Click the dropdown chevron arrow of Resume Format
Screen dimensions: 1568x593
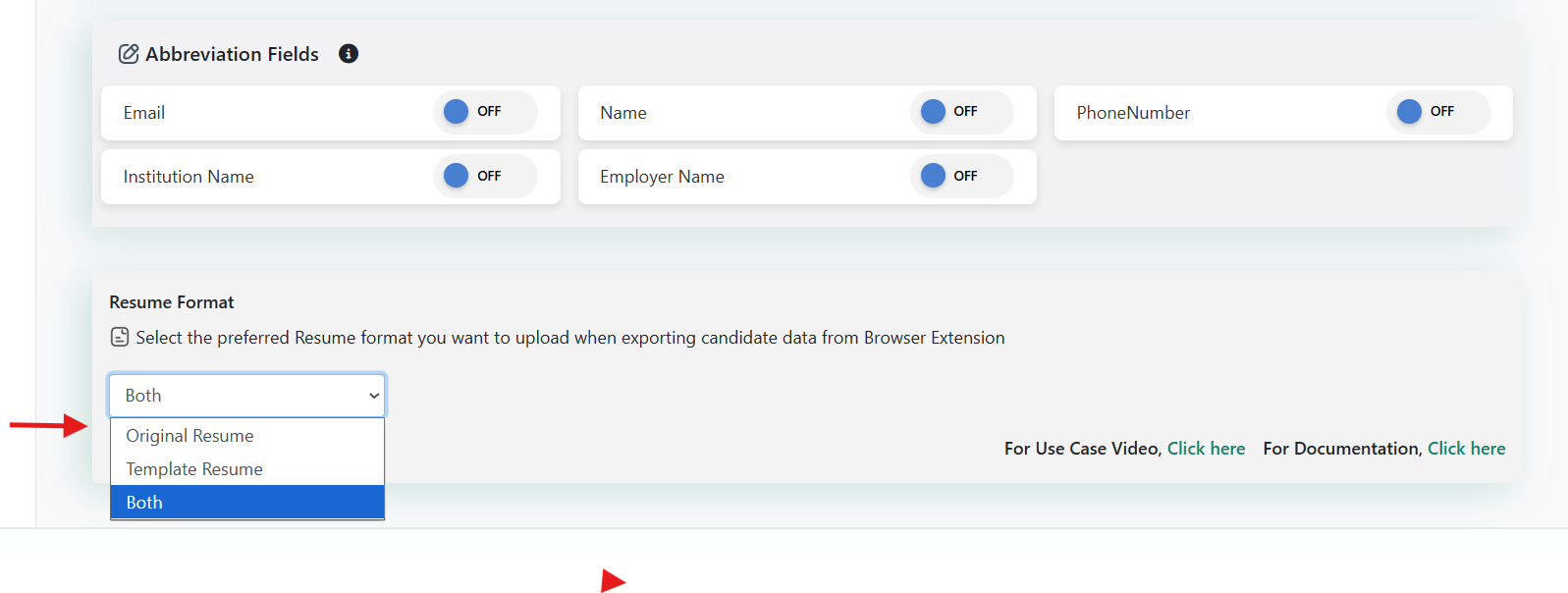tap(374, 396)
